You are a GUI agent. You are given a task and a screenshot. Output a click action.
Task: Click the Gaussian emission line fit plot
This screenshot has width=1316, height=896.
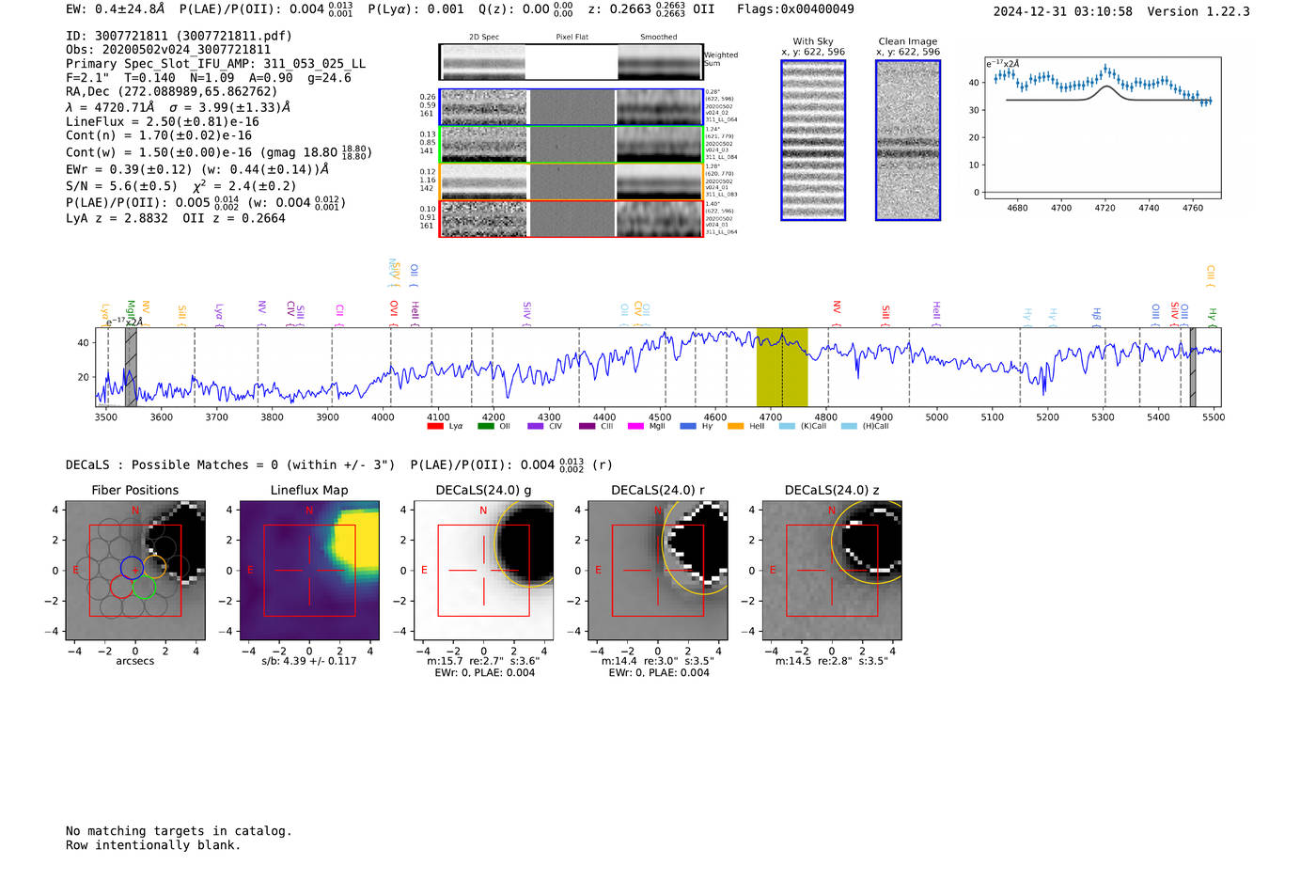[x=1102, y=128]
